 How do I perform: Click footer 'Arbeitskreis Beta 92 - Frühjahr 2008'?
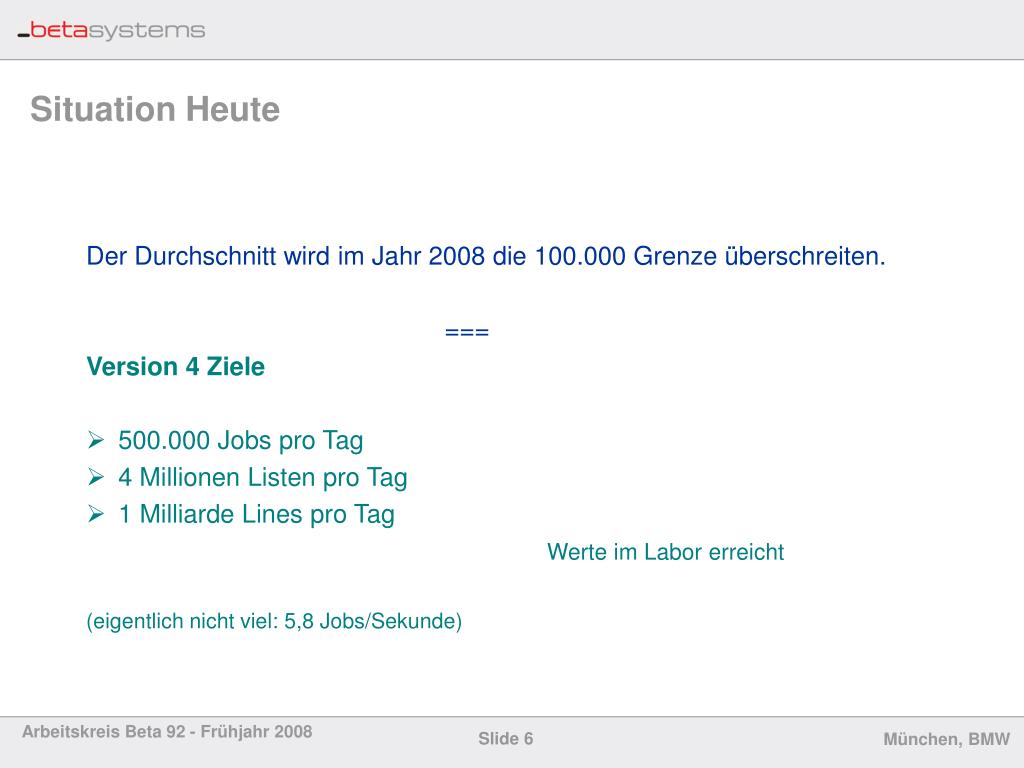pos(167,731)
